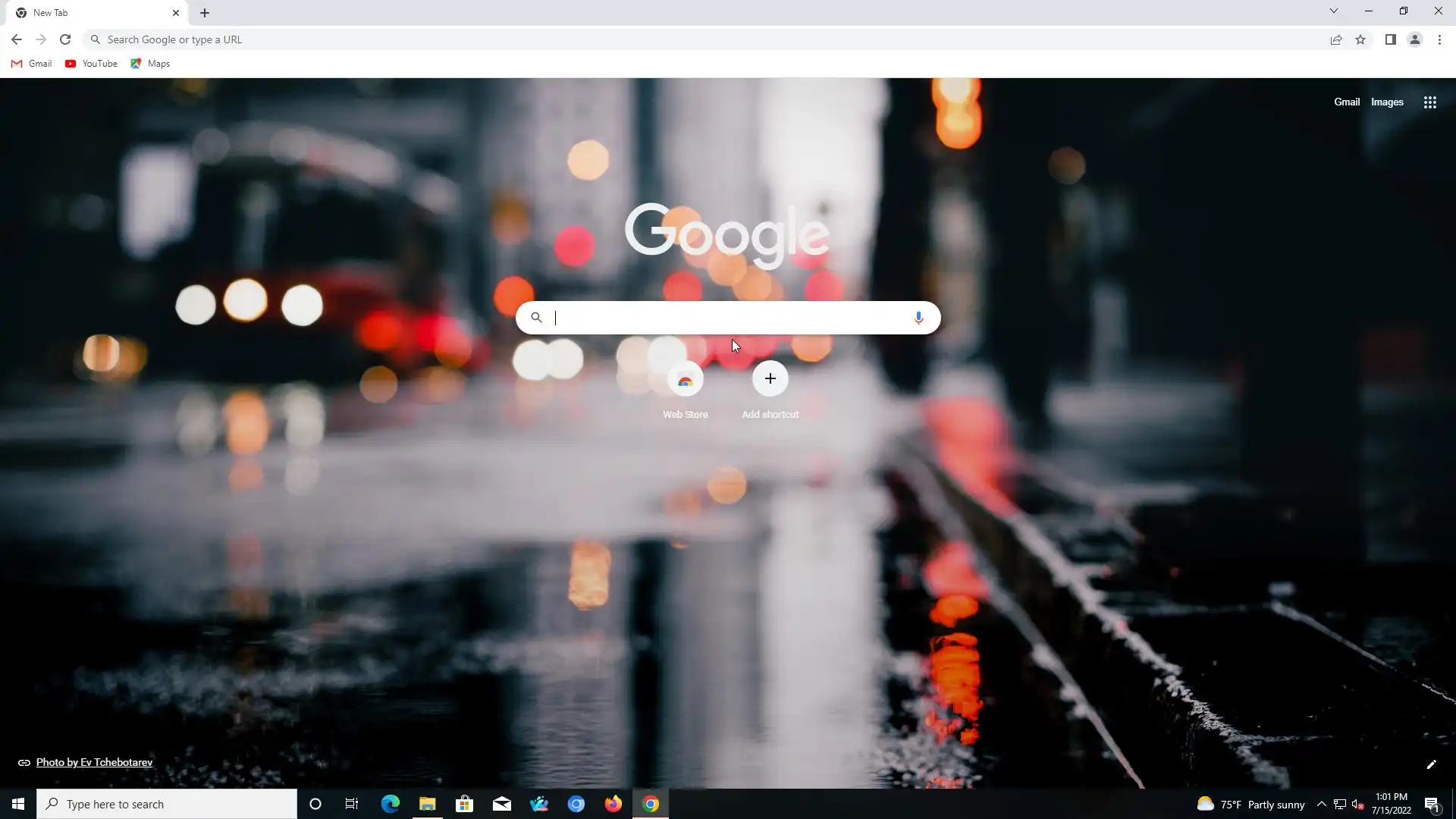Open the Chrome profile avatar
1456x819 pixels.
(1414, 39)
